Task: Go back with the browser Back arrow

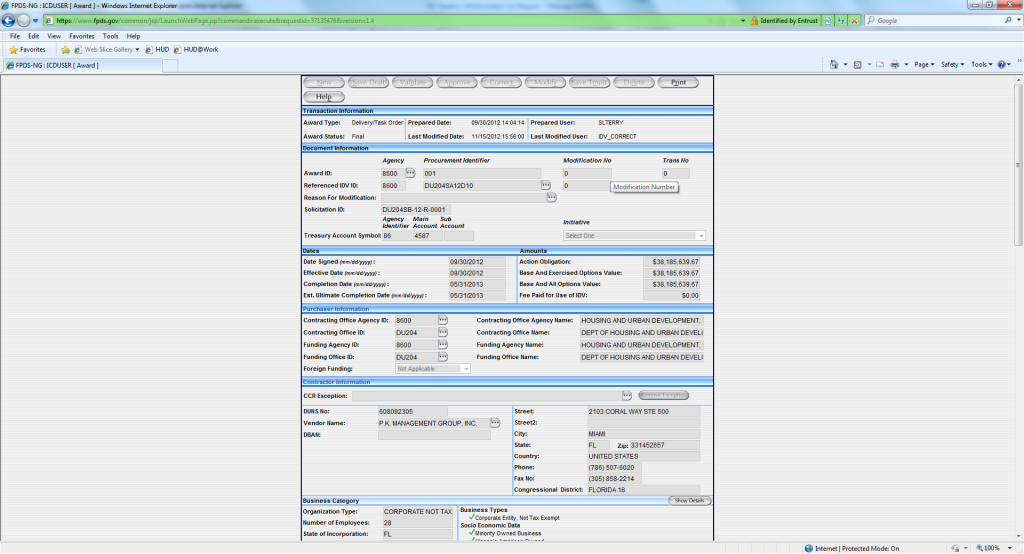Action: point(8,20)
